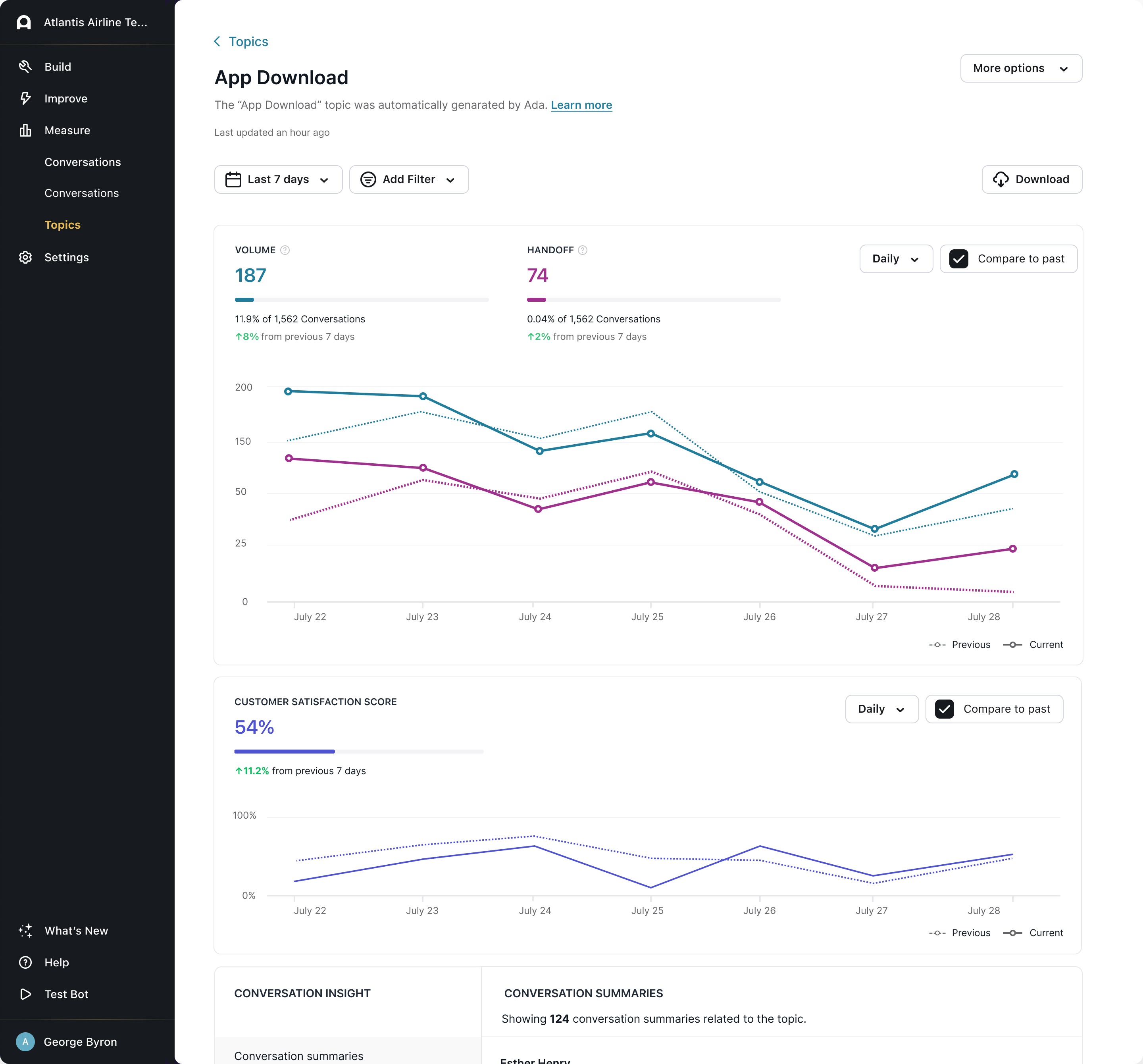Expand the More options dropdown

click(1020, 68)
